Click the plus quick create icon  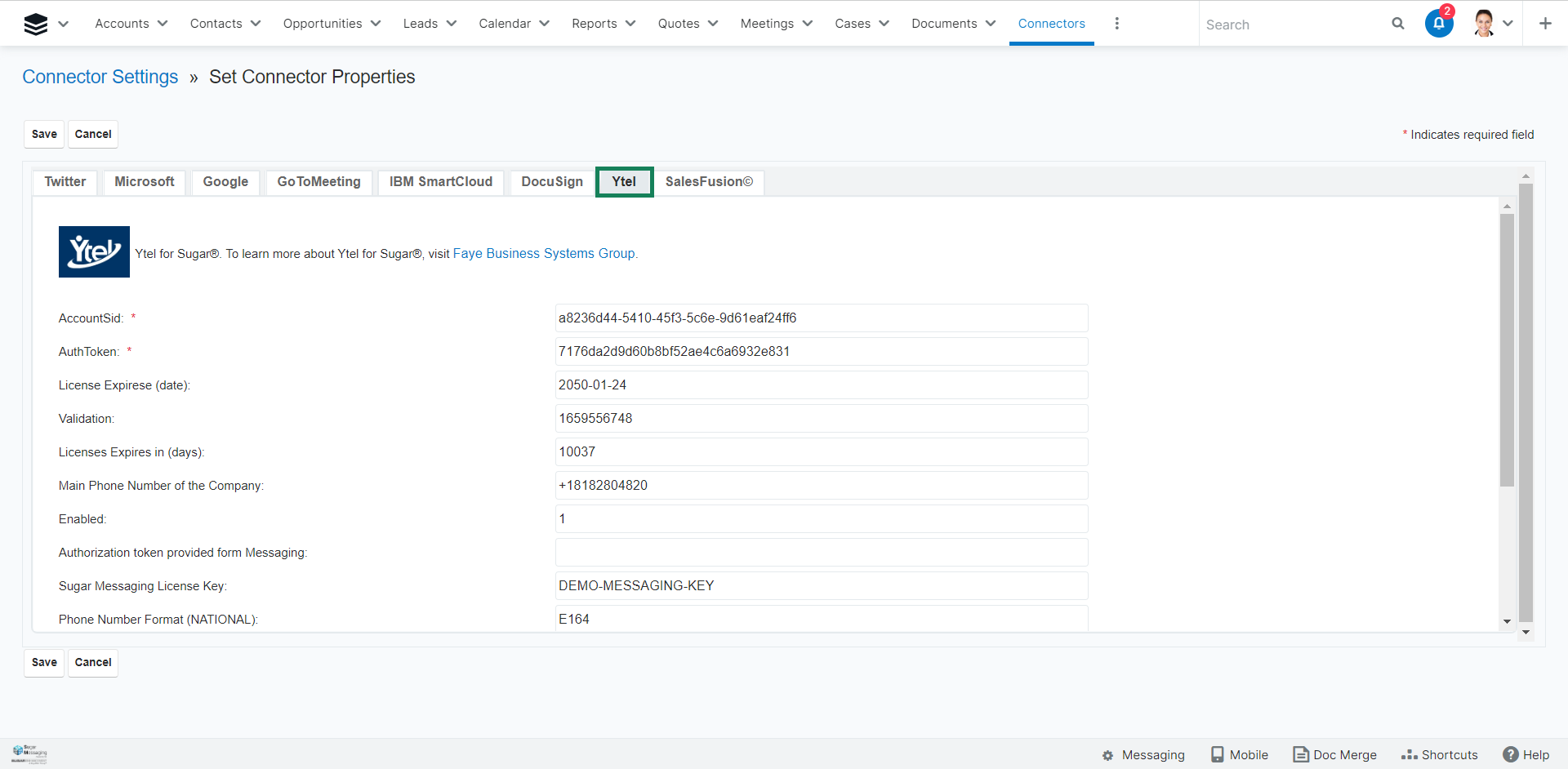pyautogui.click(x=1545, y=24)
